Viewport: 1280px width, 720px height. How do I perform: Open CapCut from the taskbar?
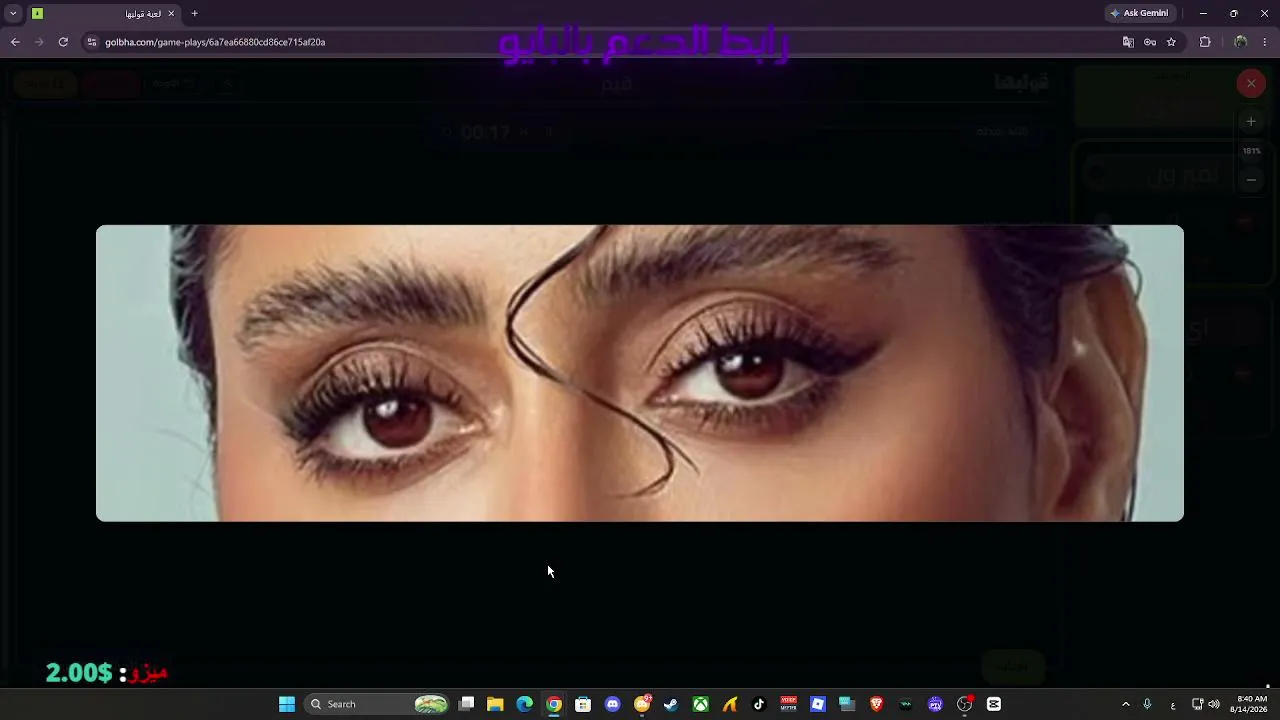[994, 704]
